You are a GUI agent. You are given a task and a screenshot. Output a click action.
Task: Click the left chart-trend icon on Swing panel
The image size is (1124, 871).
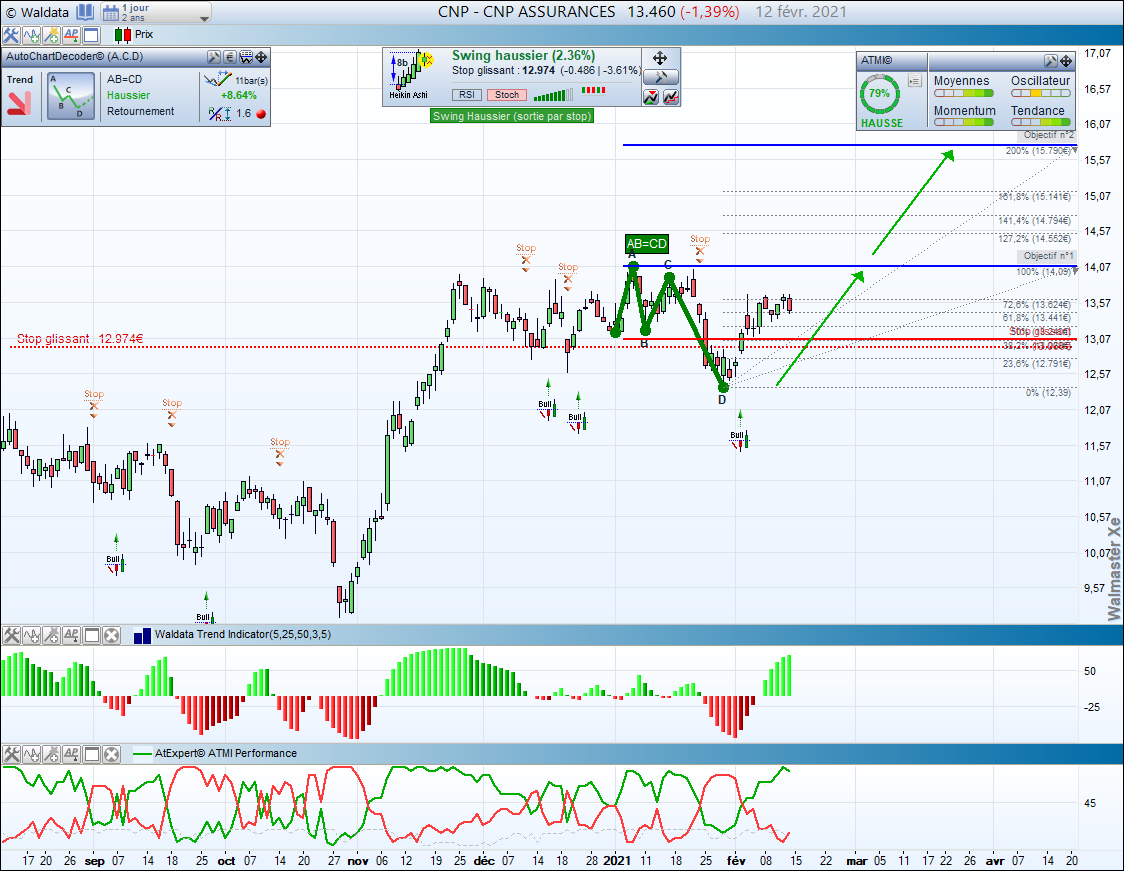(651, 97)
